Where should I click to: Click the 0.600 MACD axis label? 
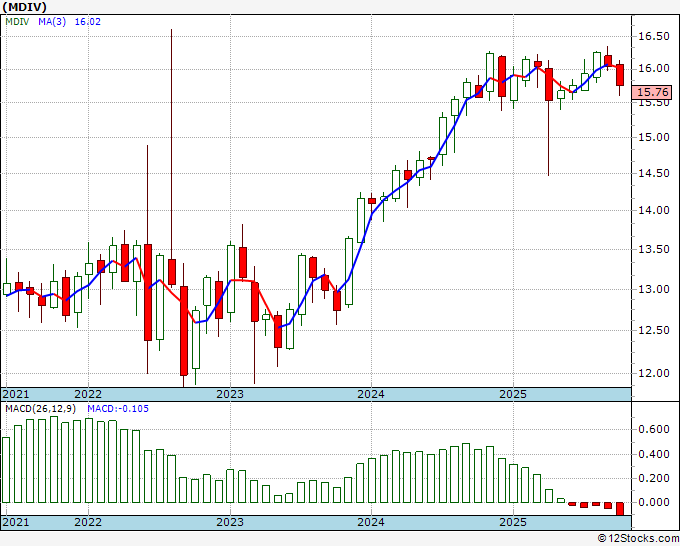point(654,429)
